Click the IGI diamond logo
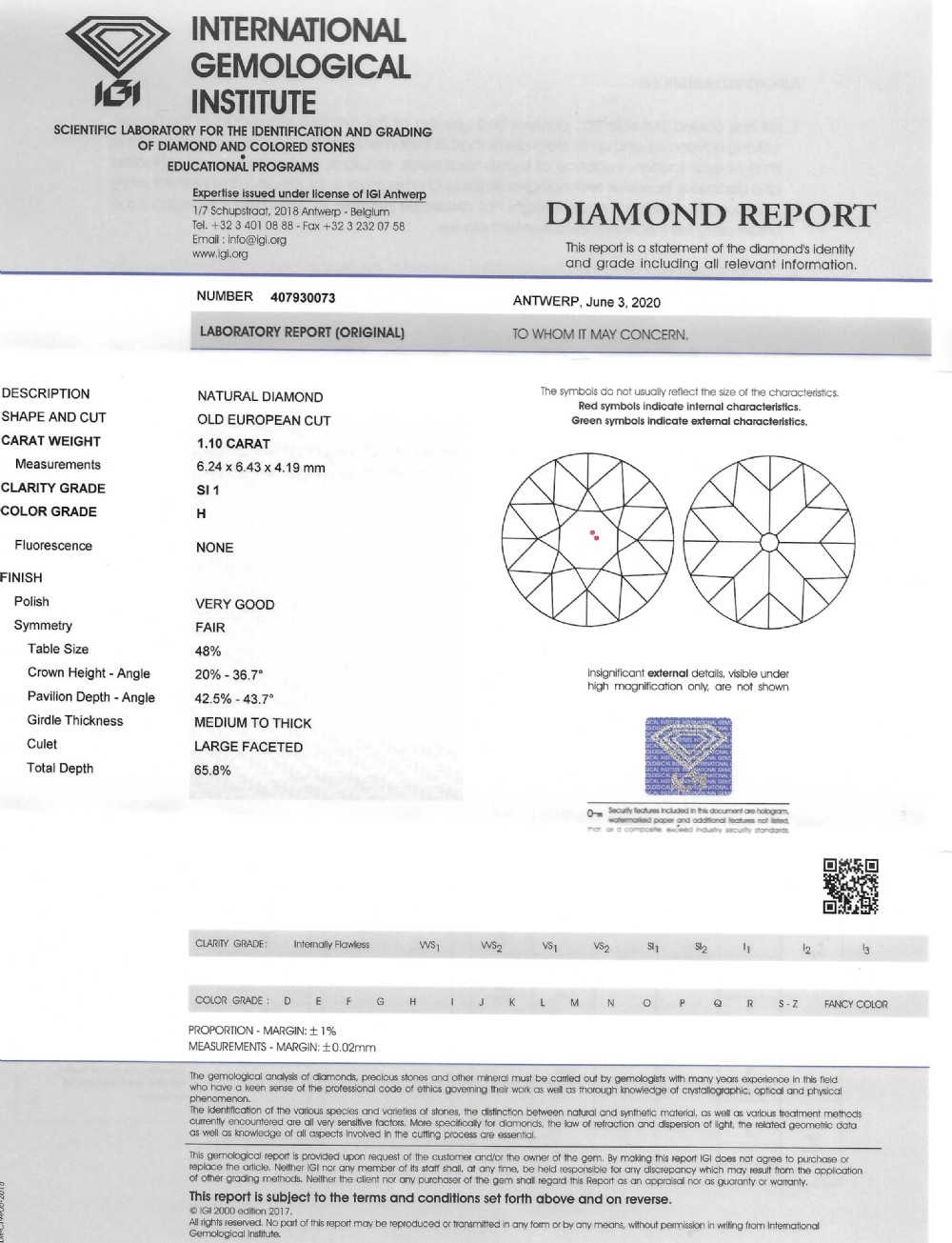 118,61
